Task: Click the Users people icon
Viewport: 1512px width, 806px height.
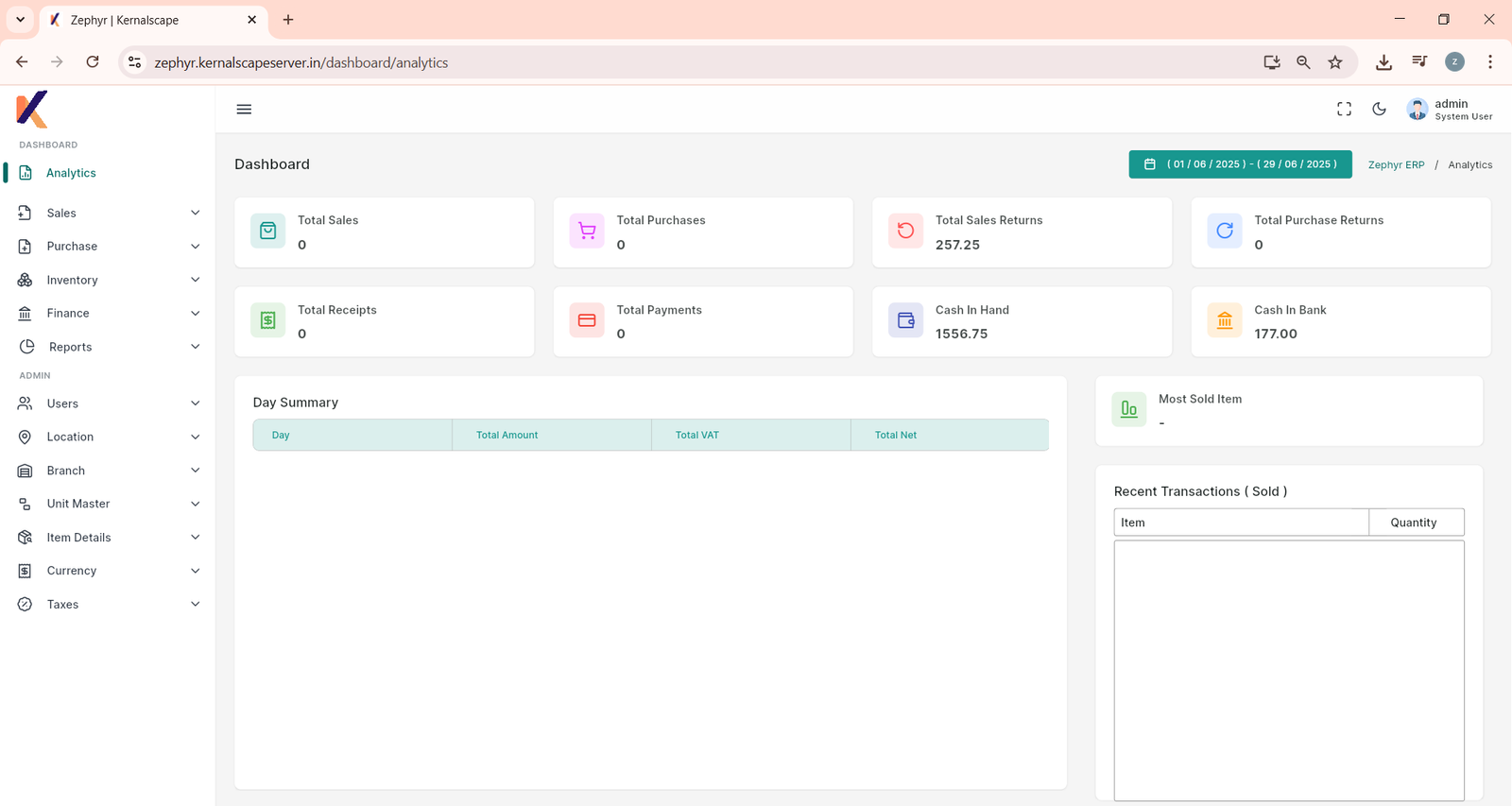Action: (x=26, y=403)
